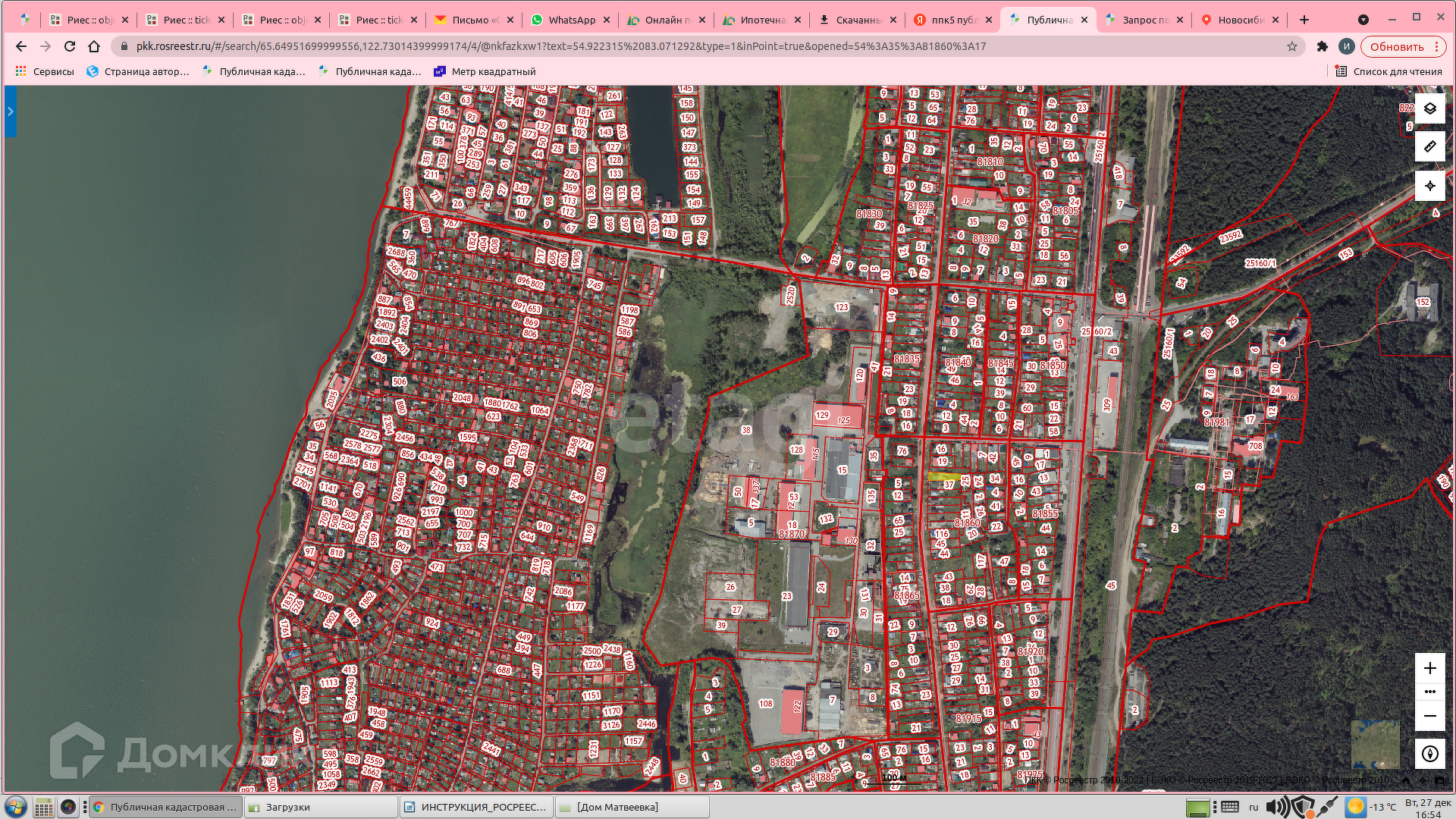Zoom in with the plus button
The image size is (1456, 819).
click(x=1429, y=668)
